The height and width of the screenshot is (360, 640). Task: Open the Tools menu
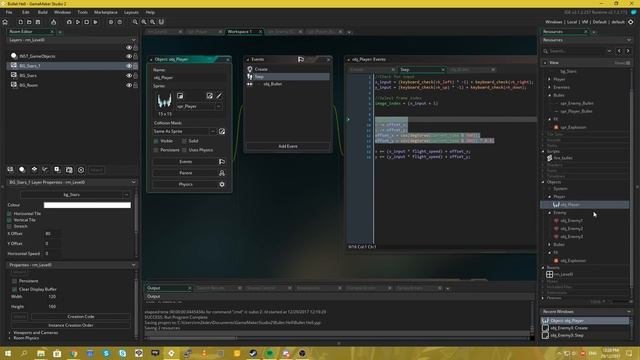[x=82, y=12]
